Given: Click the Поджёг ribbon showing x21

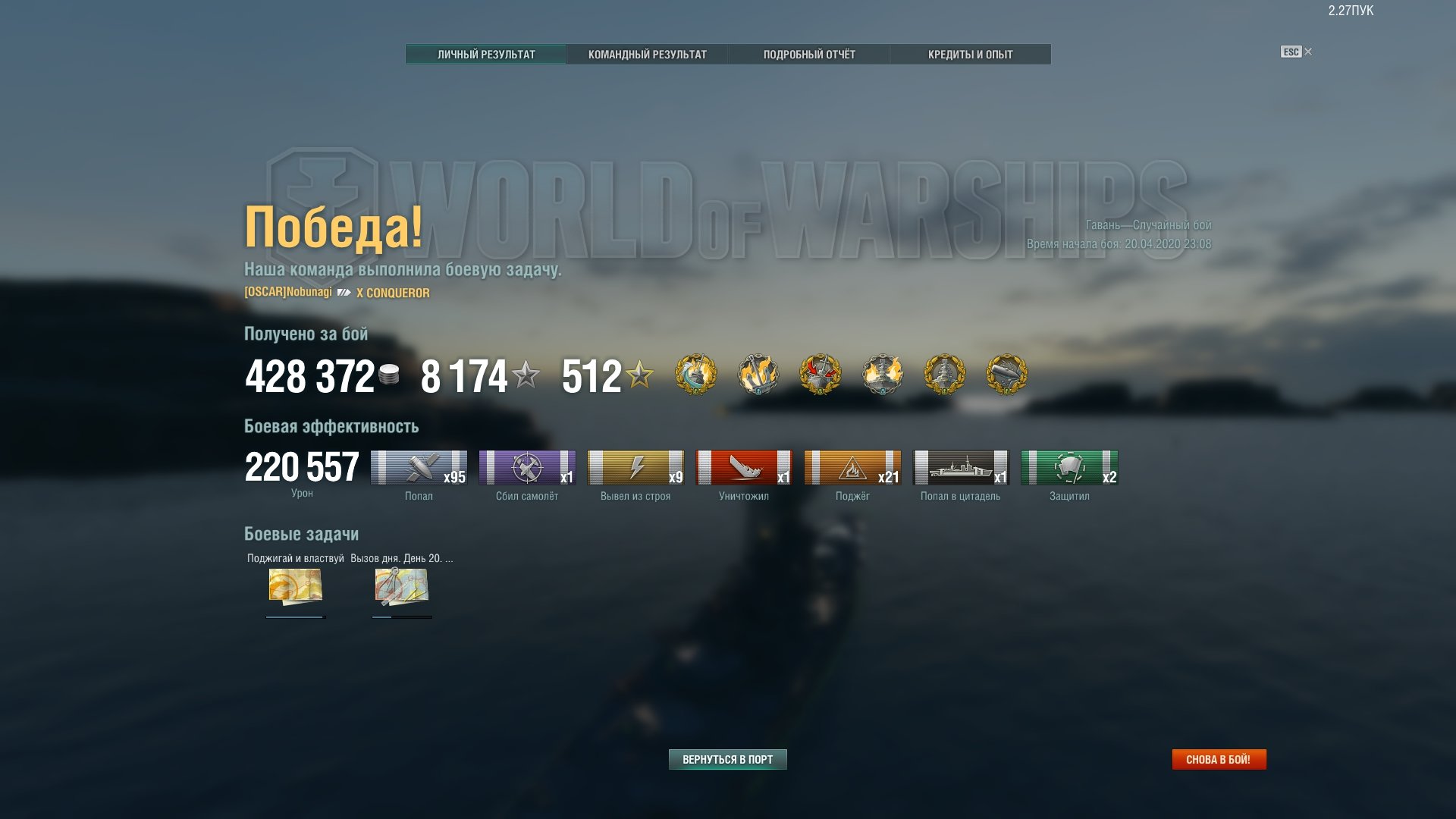Looking at the screenshot, I should click(852, 467).
